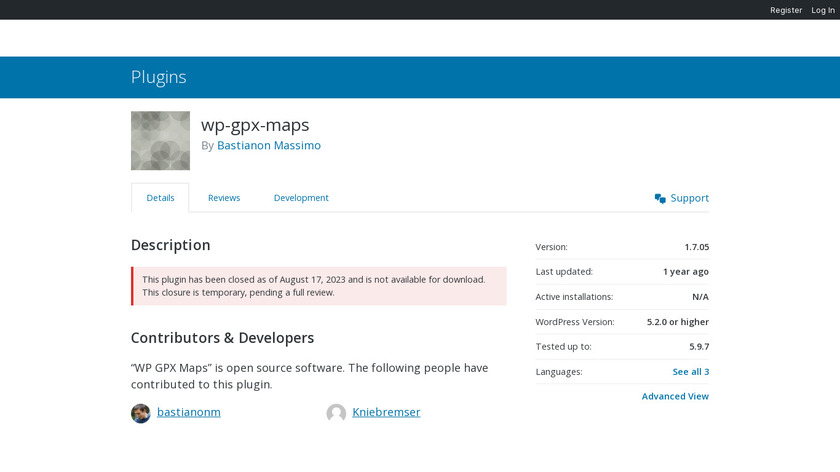Click Kniebremser's avatar icon

(336, 413)
